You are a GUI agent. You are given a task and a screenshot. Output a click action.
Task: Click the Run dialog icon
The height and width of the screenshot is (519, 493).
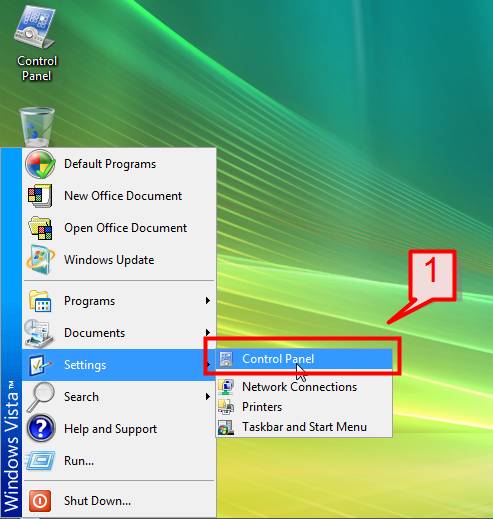coord(40,461)
